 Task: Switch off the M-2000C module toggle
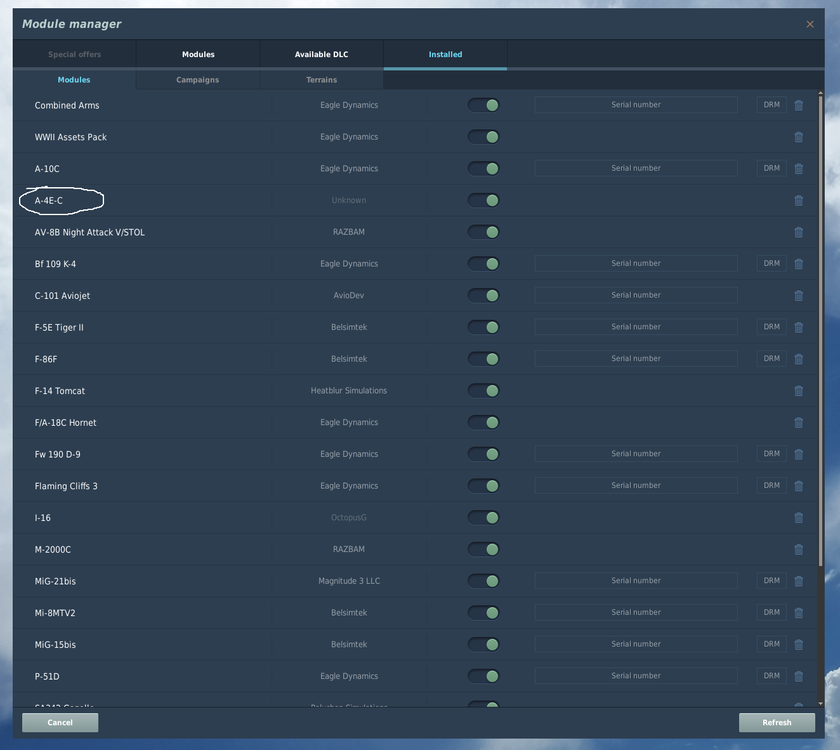pyautogui.click(x=483, y=549)
